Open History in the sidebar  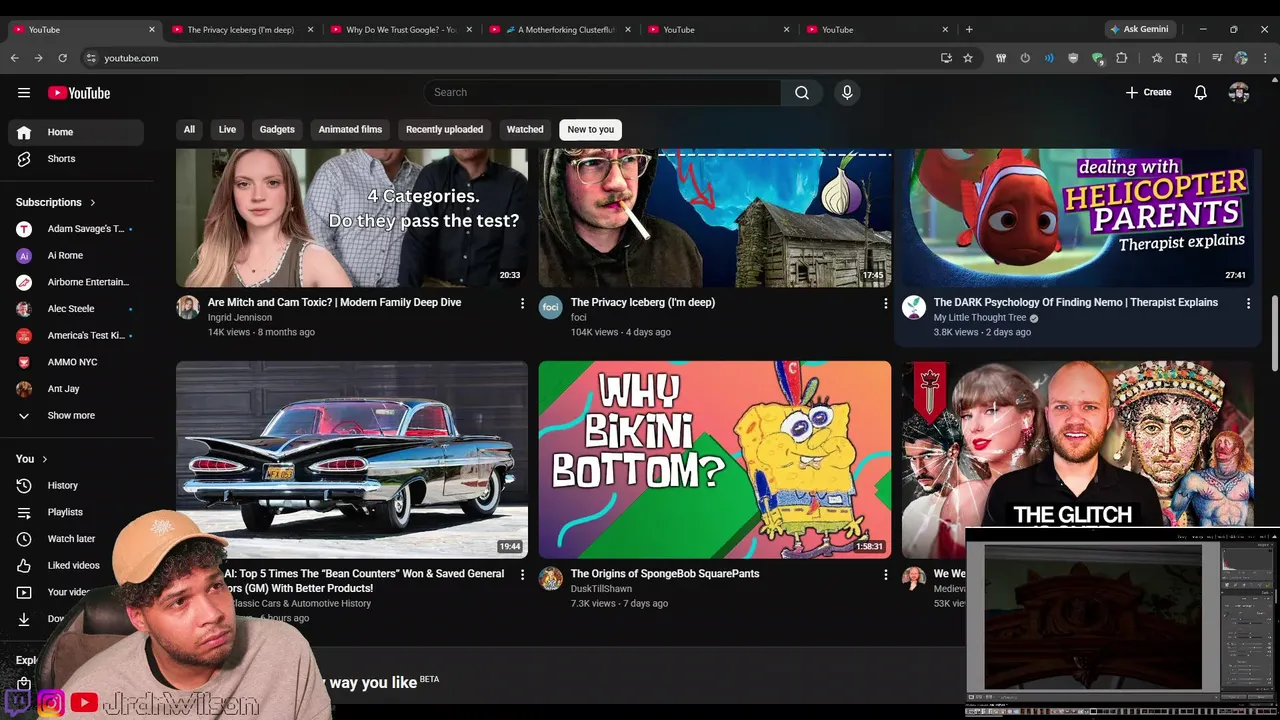(x=76, y=485)
